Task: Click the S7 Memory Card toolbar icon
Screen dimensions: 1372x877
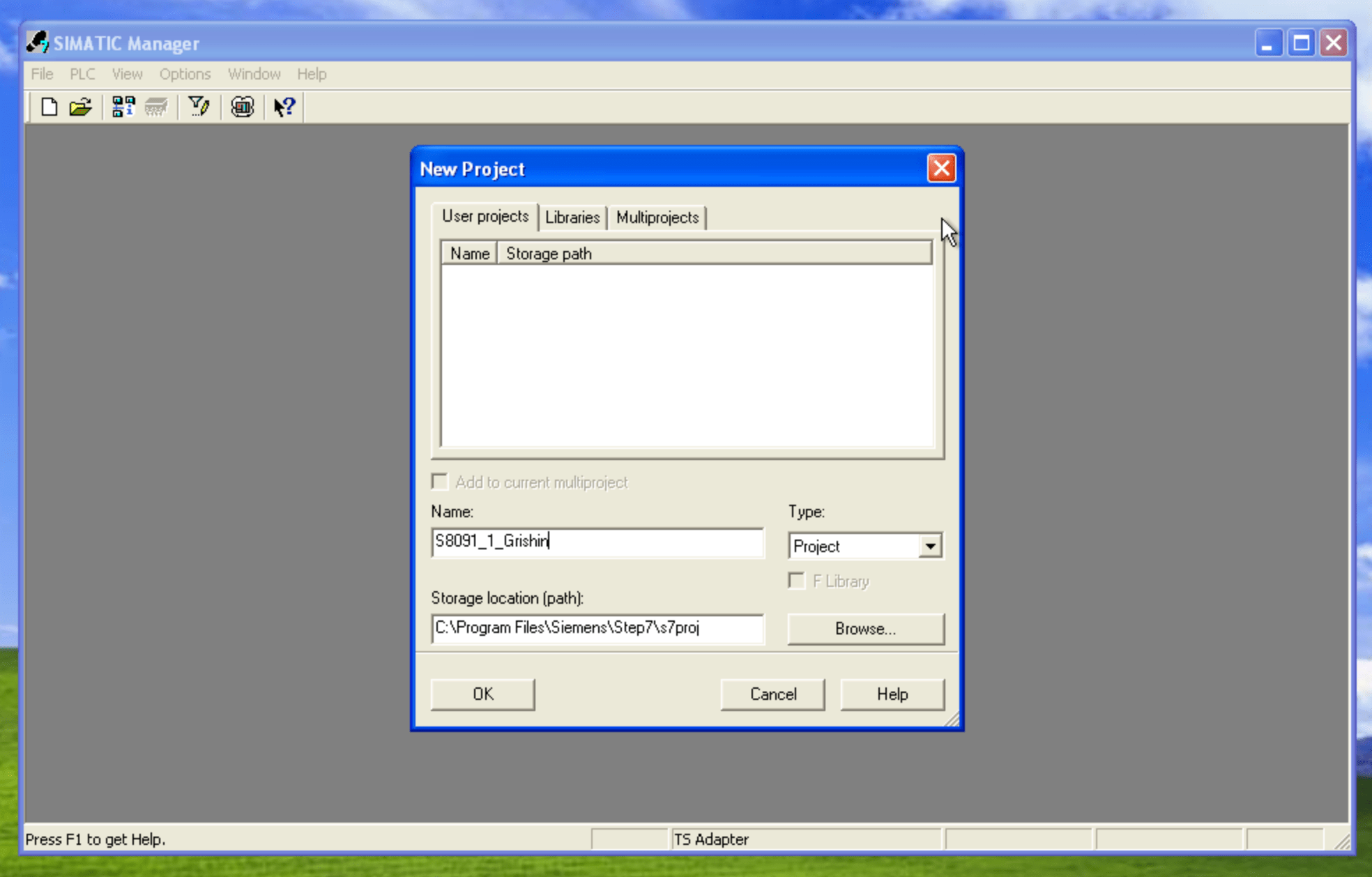Action: [156, 107]
